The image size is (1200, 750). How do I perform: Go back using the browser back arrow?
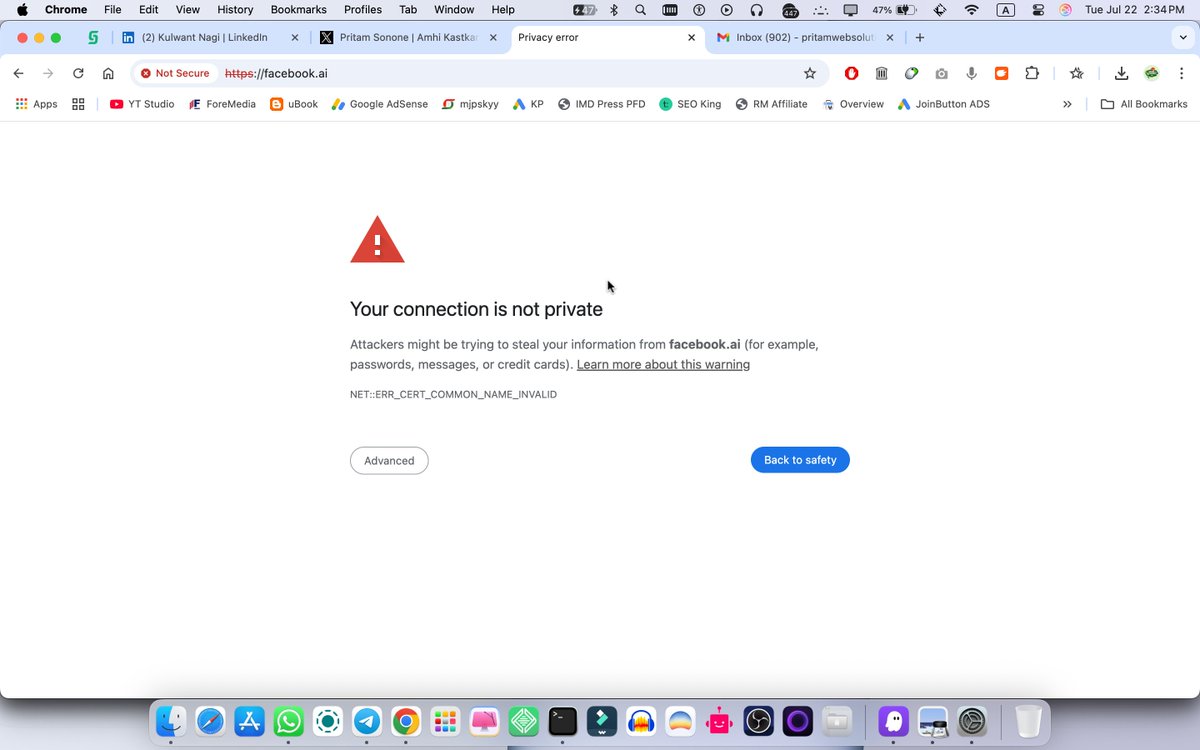pos(18,73)
